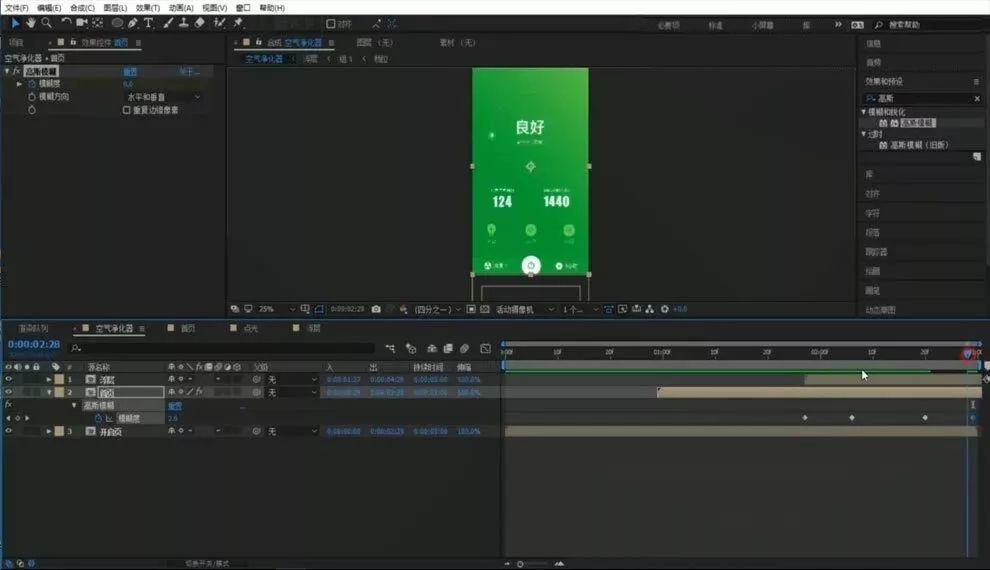This screenshot has width=990, height=570.
Task: Select the Brush tool
Action: pos(168,23)
